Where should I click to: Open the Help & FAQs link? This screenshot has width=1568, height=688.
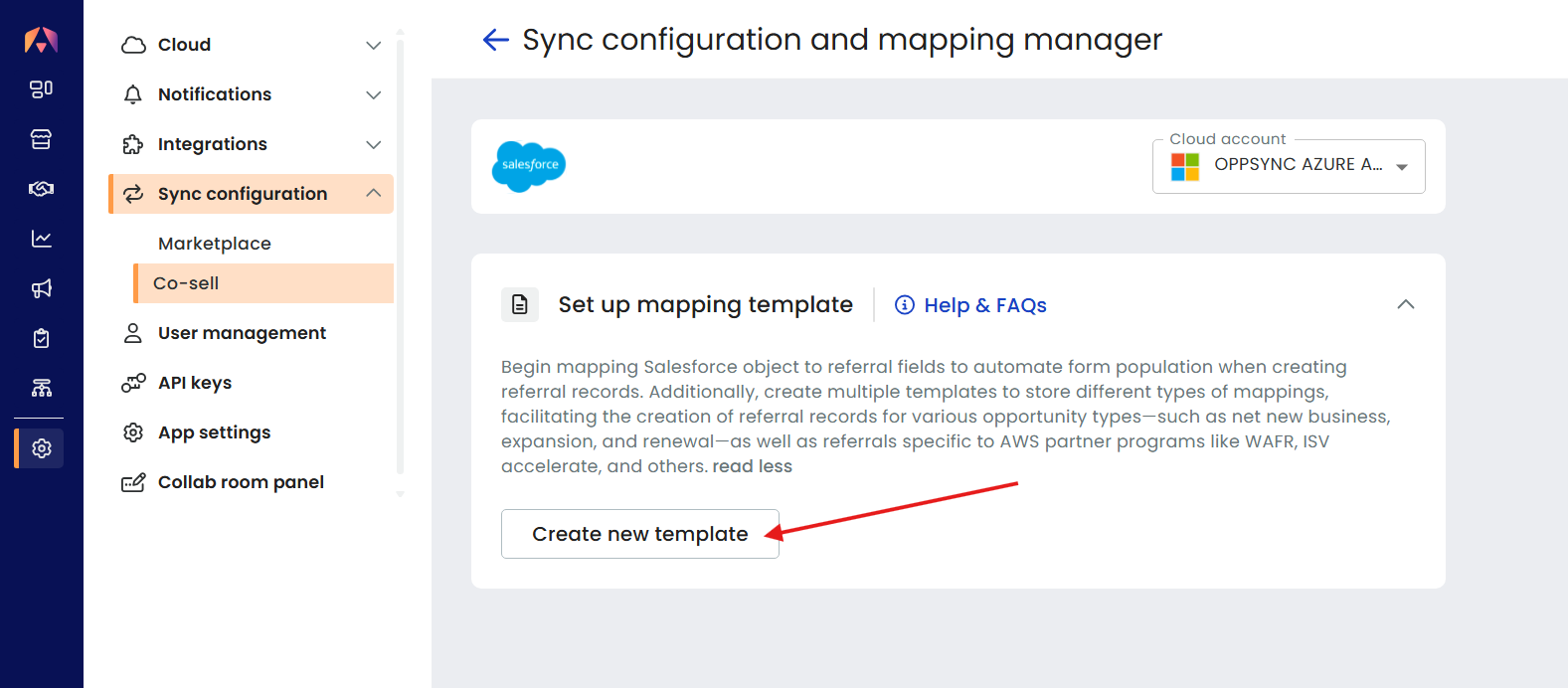970,305
